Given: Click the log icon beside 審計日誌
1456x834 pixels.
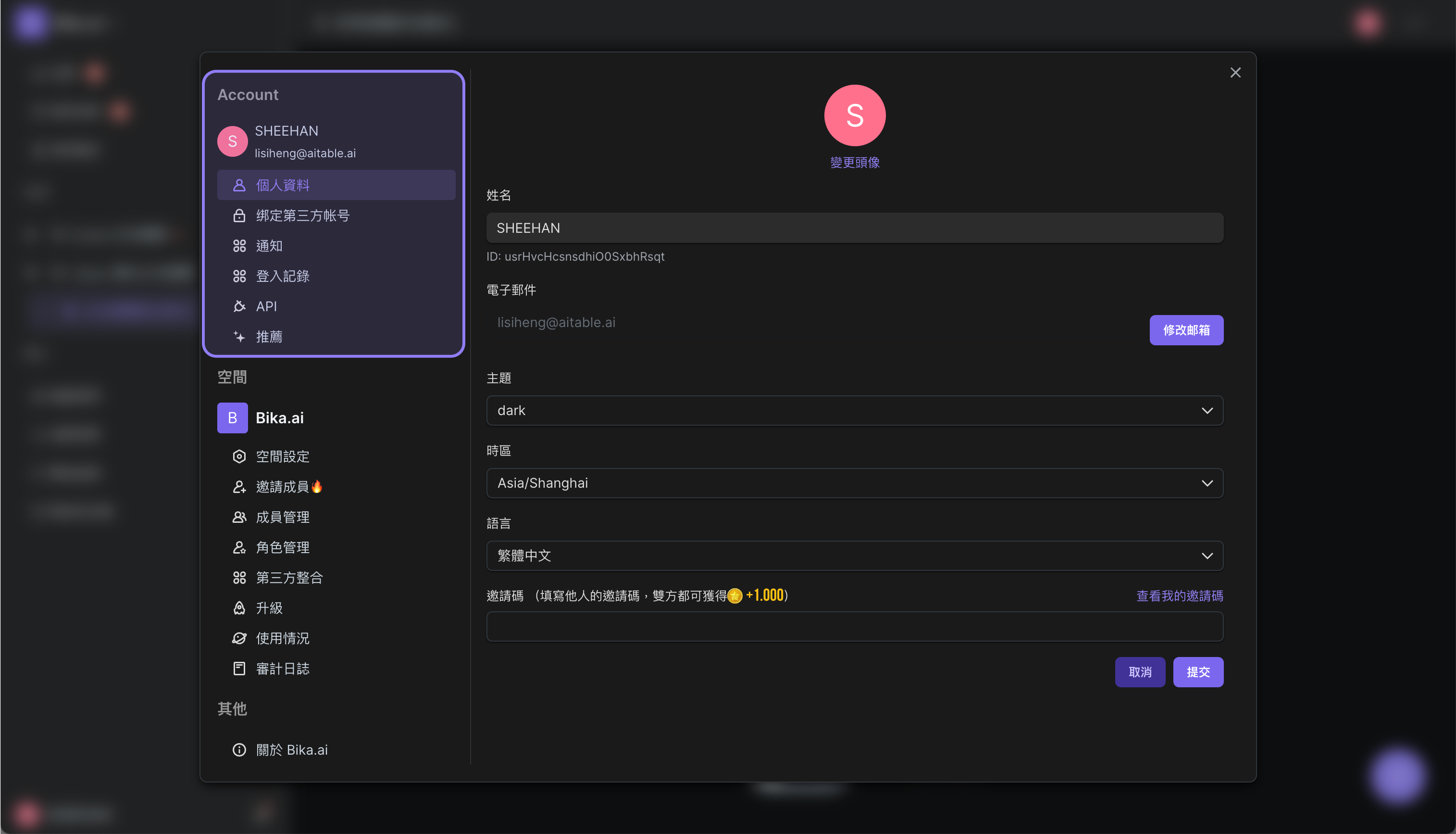Looking at the screenshot, I should [239, 669].
